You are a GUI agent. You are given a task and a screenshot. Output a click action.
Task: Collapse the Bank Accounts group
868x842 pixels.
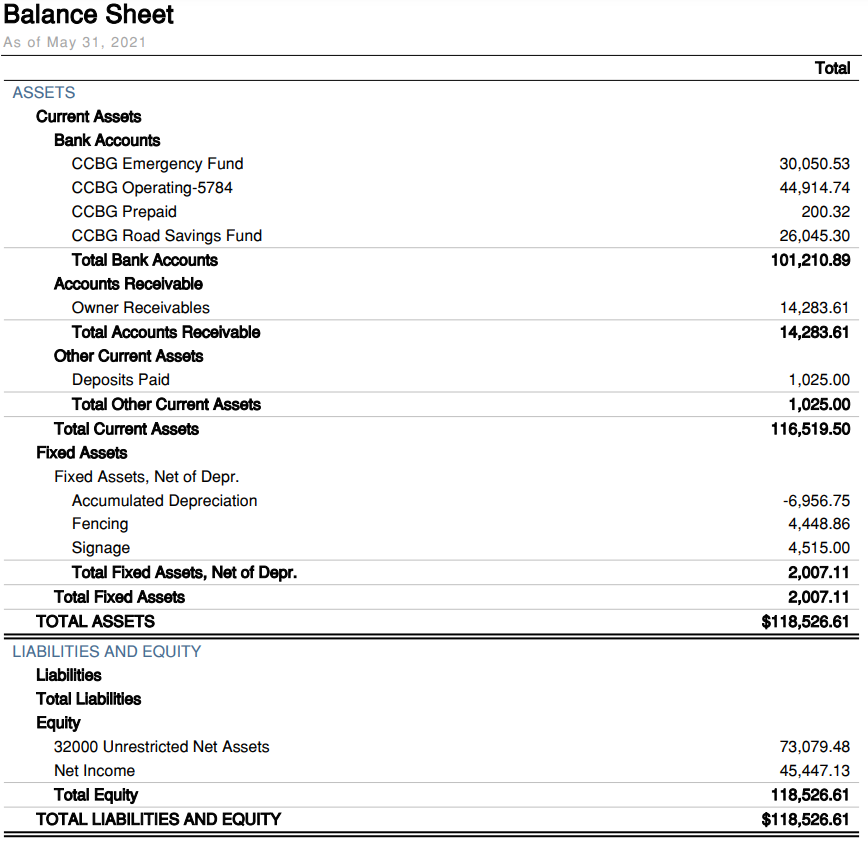click(x=107, y=140)
